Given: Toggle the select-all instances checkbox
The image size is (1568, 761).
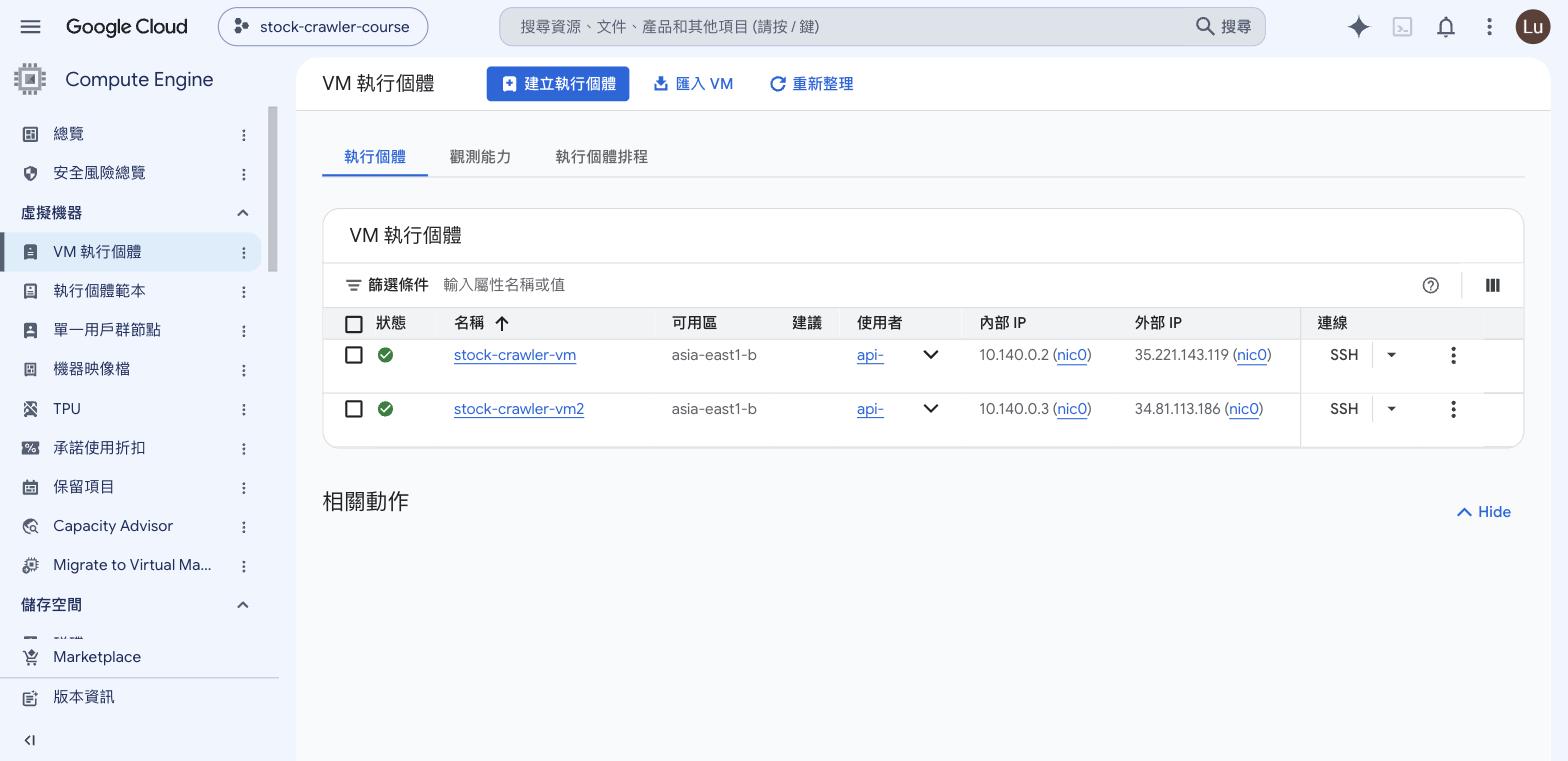Looking at the screenshot, I should [353, 324].
